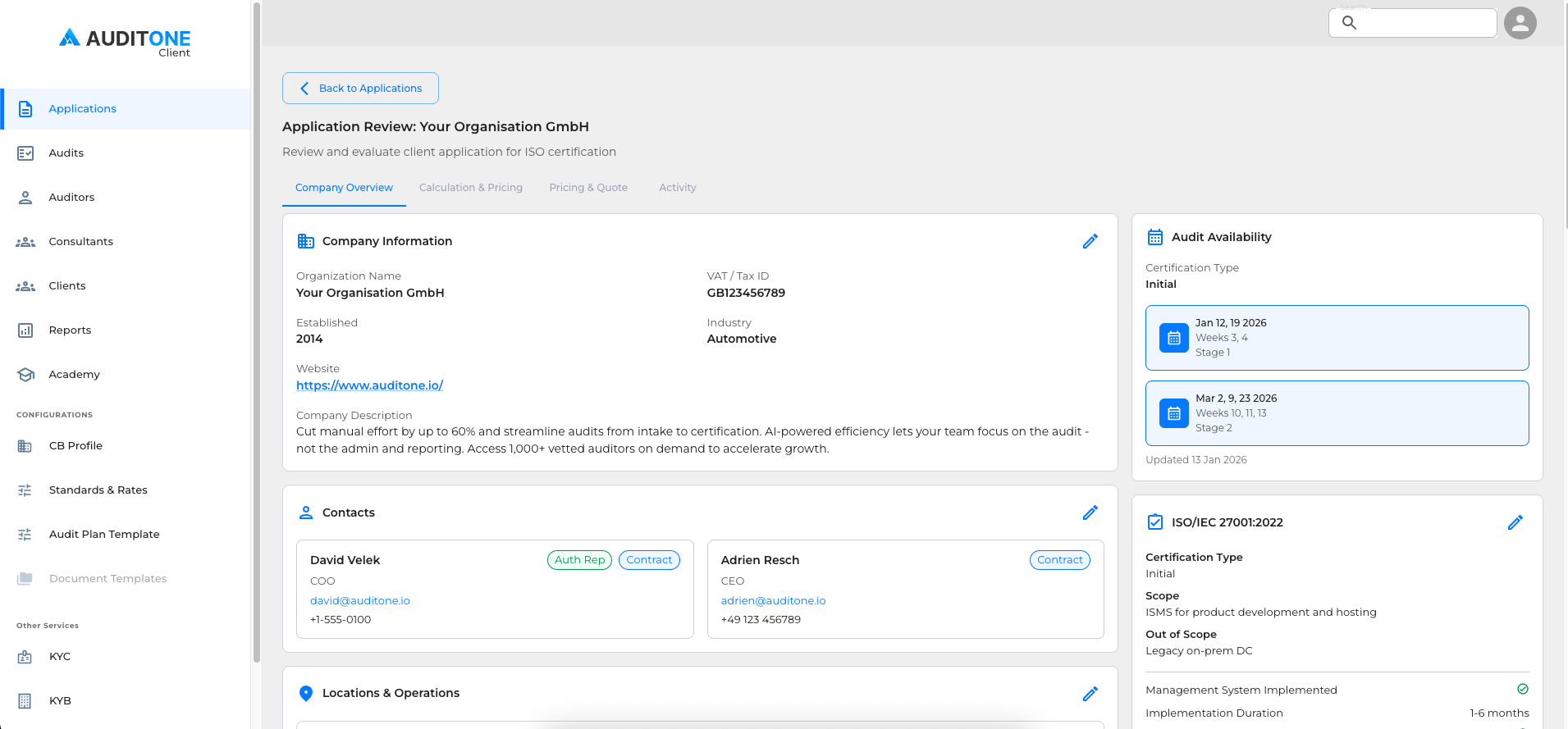
Task: Click the Company Information building icon
Action: click(306, 241)
